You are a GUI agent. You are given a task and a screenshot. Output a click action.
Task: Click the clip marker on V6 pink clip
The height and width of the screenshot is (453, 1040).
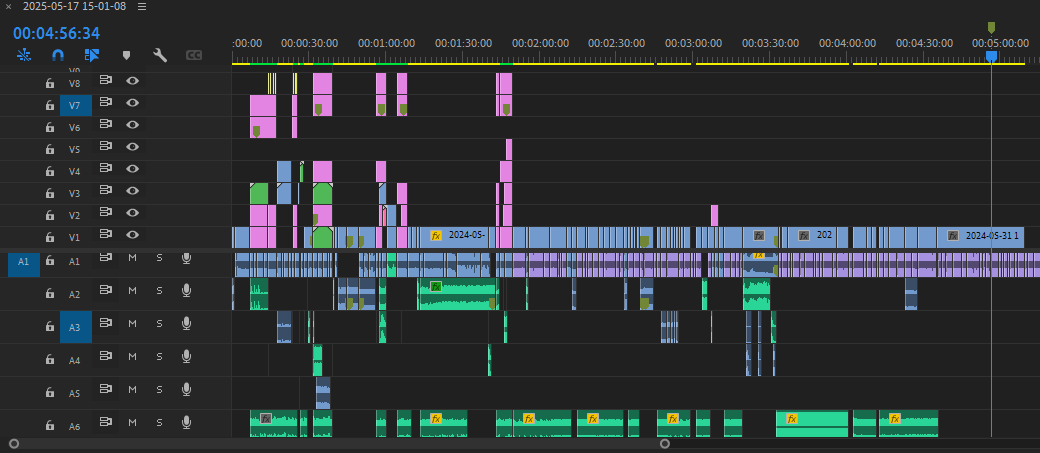point(256,131)
